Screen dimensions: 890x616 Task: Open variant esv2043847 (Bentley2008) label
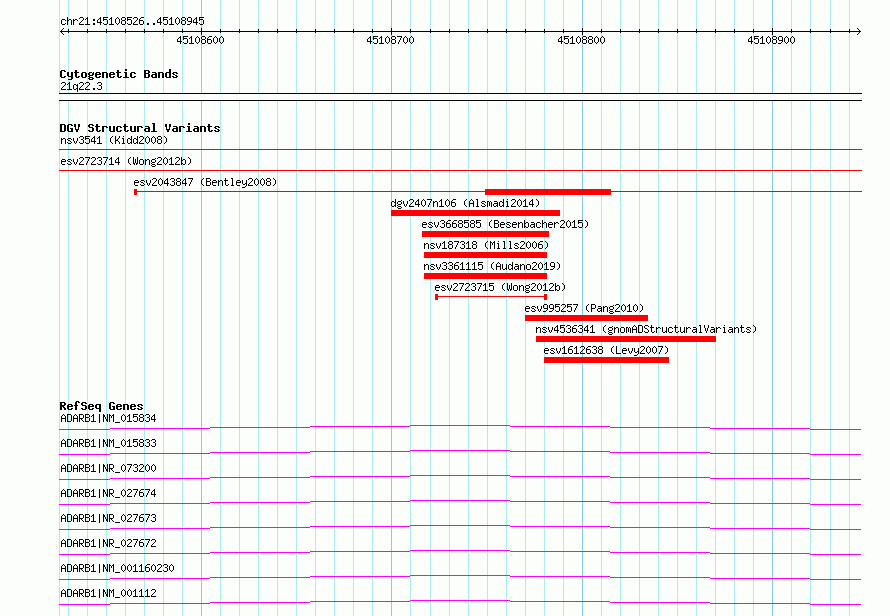click(205, 182)
